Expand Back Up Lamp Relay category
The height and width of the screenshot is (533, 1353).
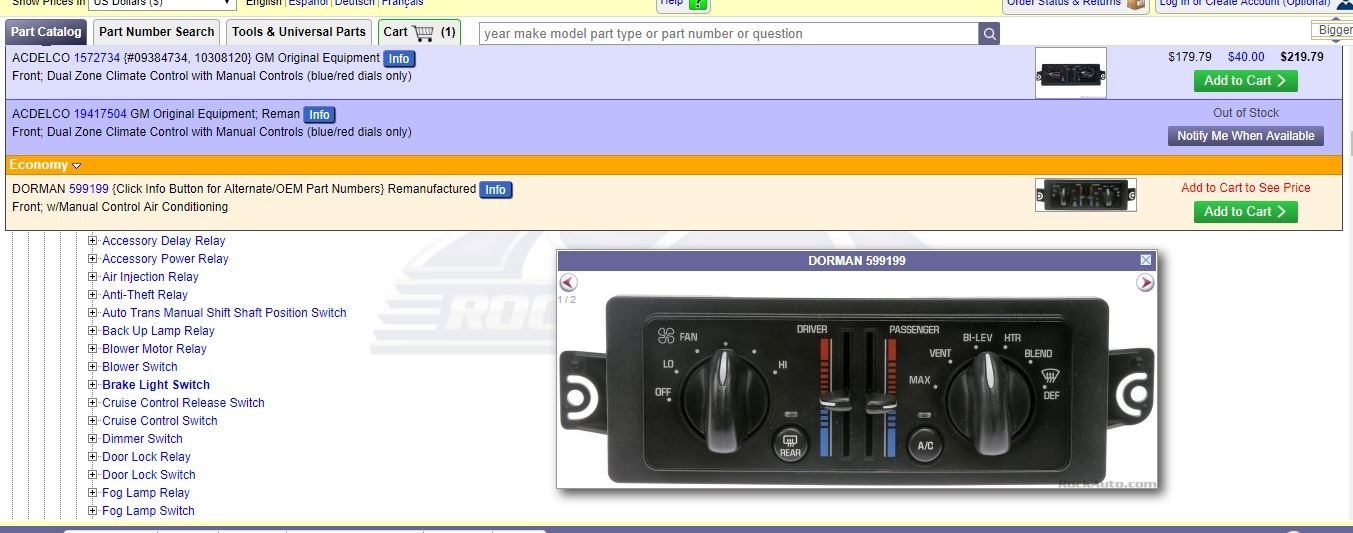93,331
